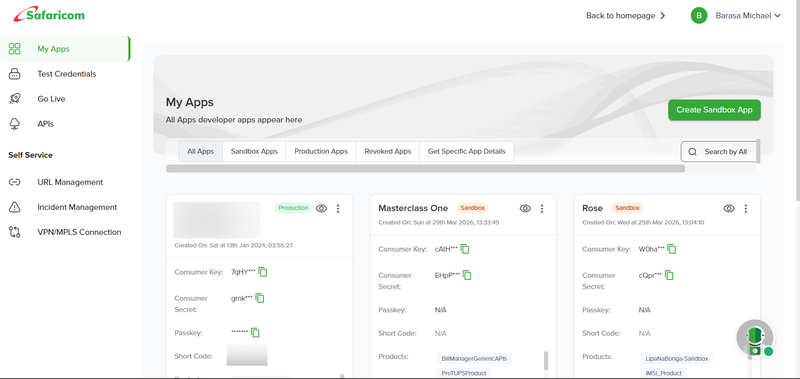
Task: Click the Incident Management warning icon
Action: tap(15, 207)
